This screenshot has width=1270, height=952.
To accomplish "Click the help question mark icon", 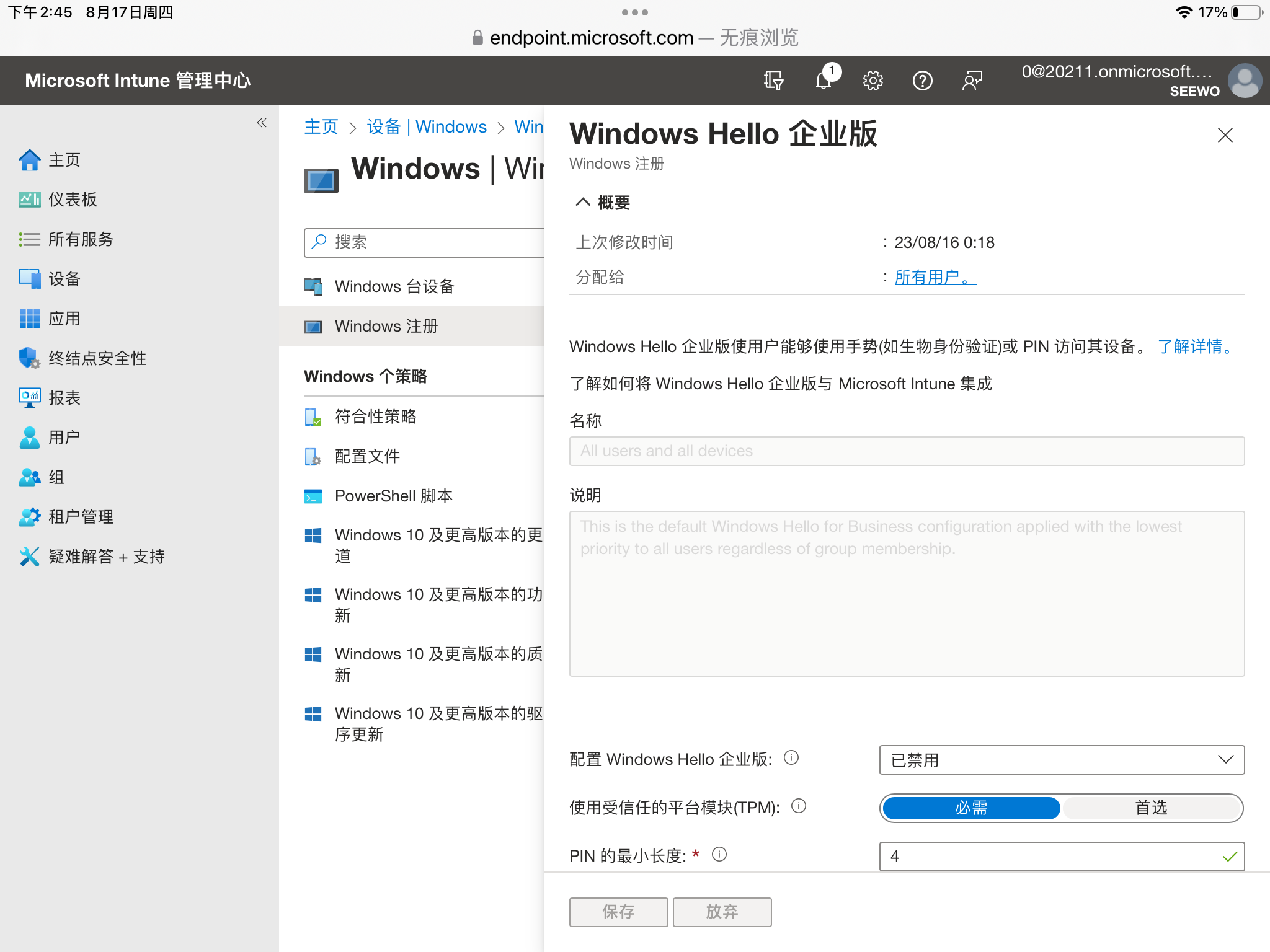I will tap(922, 81).
